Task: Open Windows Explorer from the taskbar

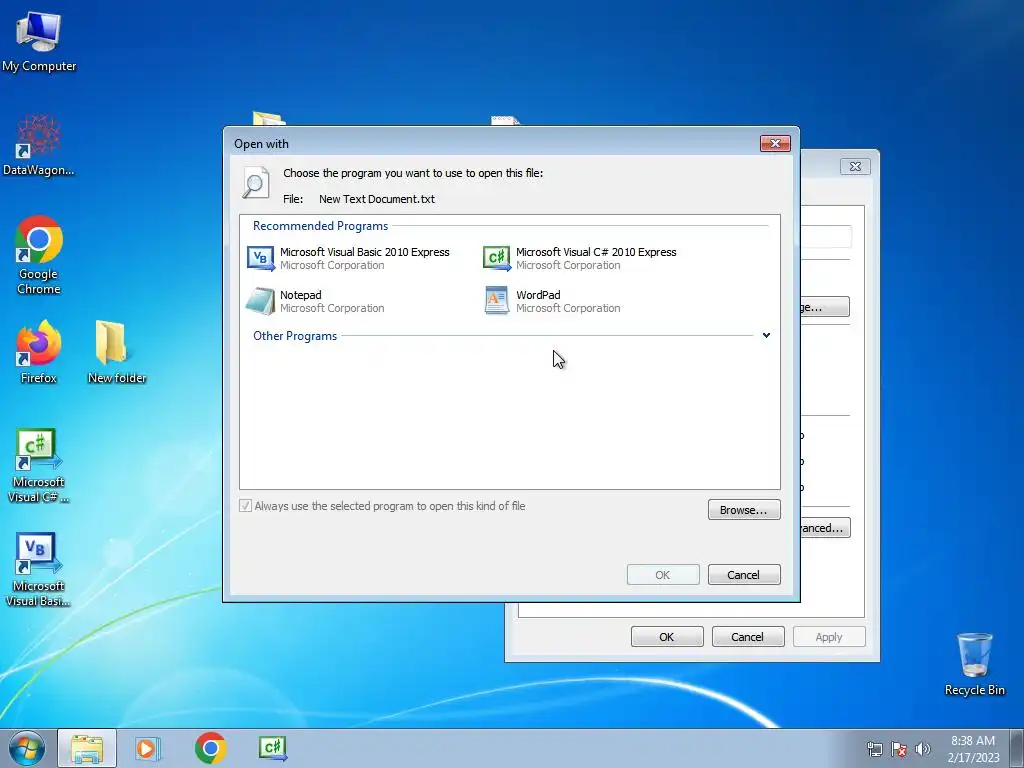Action: coord(87,748)
